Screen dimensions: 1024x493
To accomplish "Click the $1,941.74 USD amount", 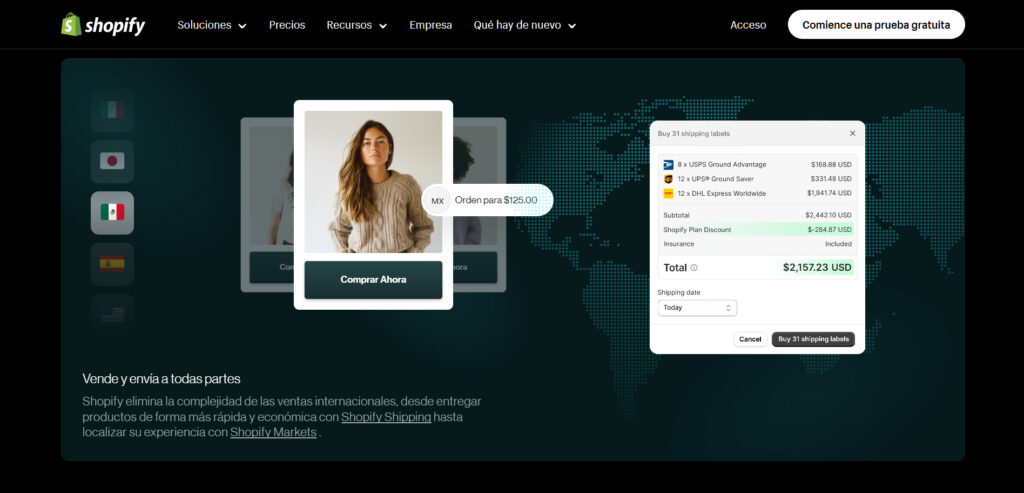I will click(x=829, y=193).
